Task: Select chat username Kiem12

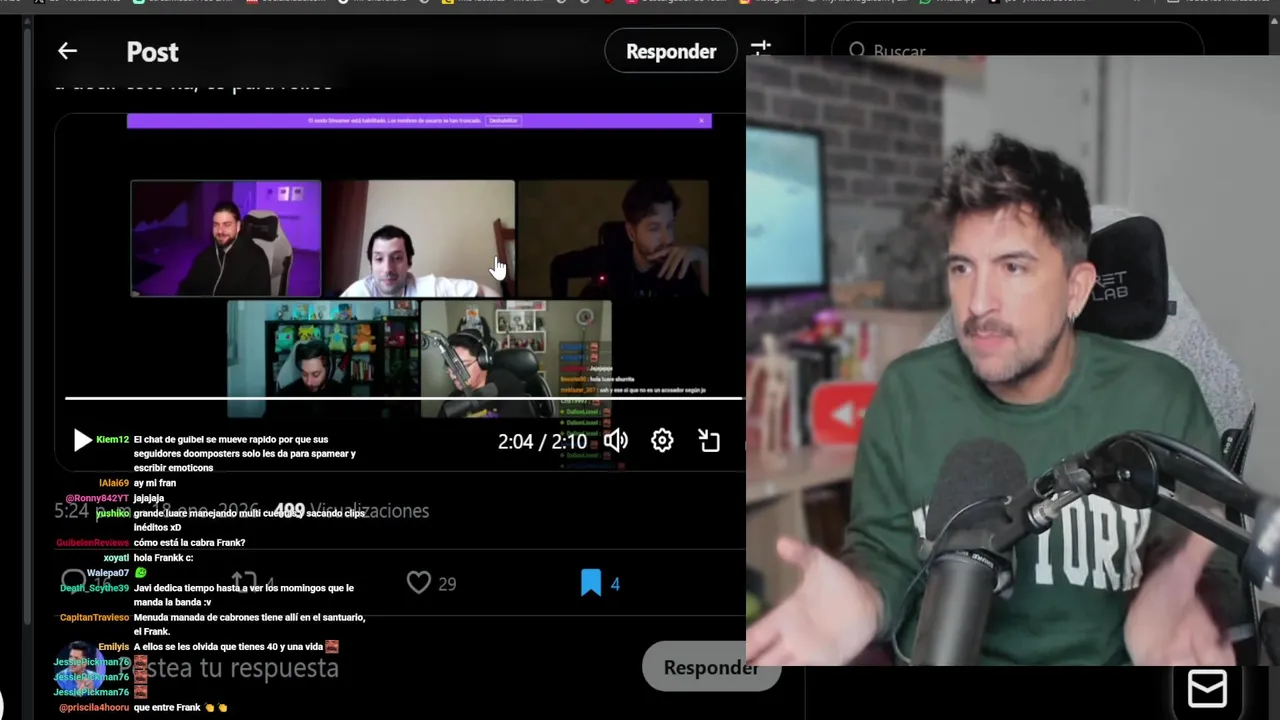Action: (112, 440)
